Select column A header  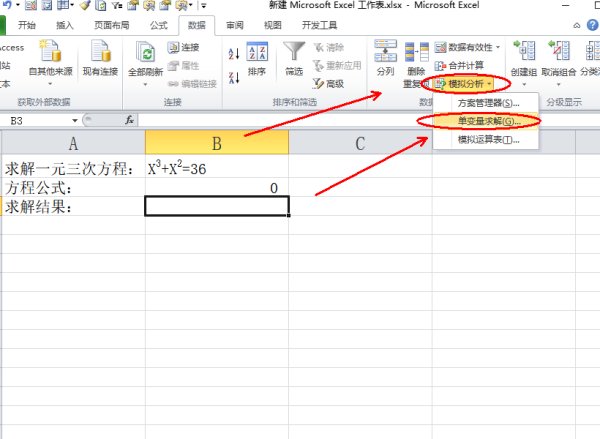click(73, 143)
